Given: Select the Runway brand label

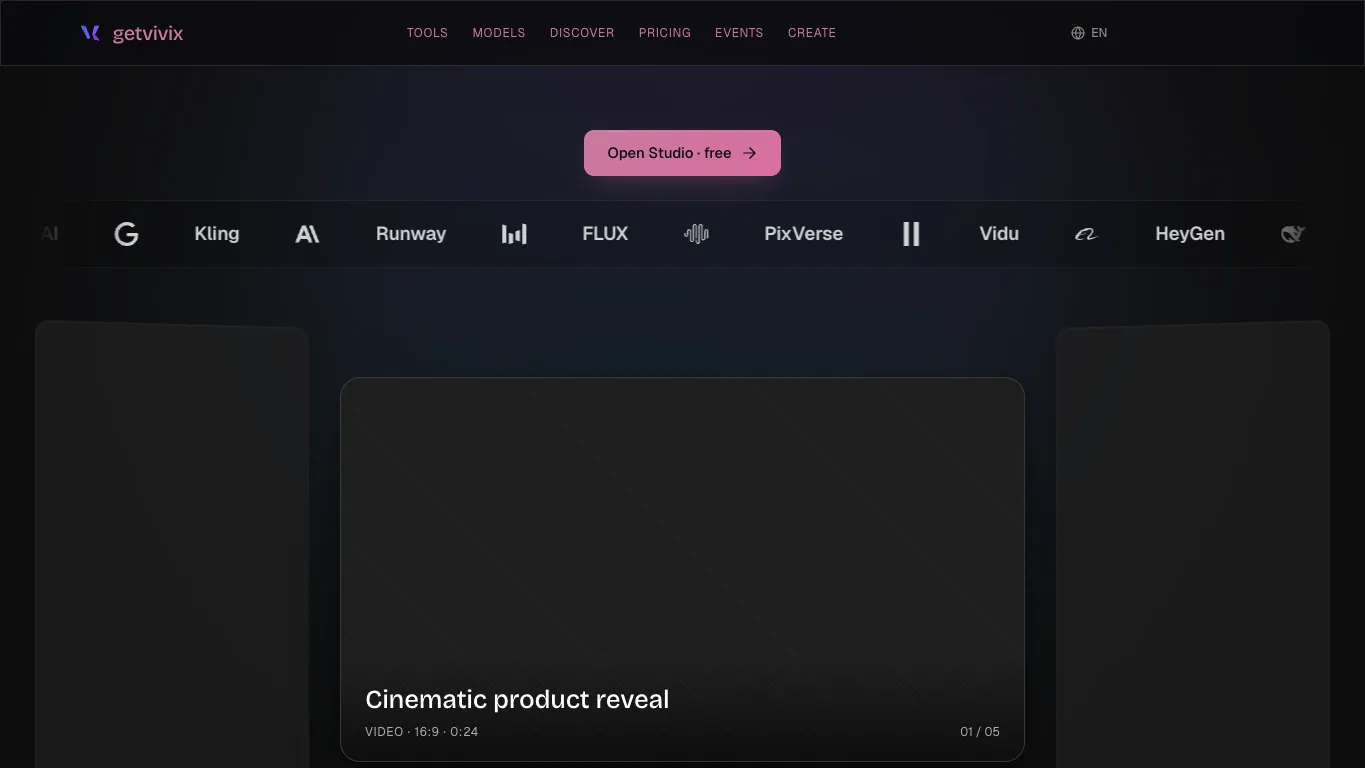Looking at the screenshot, I should click(411, 234).
